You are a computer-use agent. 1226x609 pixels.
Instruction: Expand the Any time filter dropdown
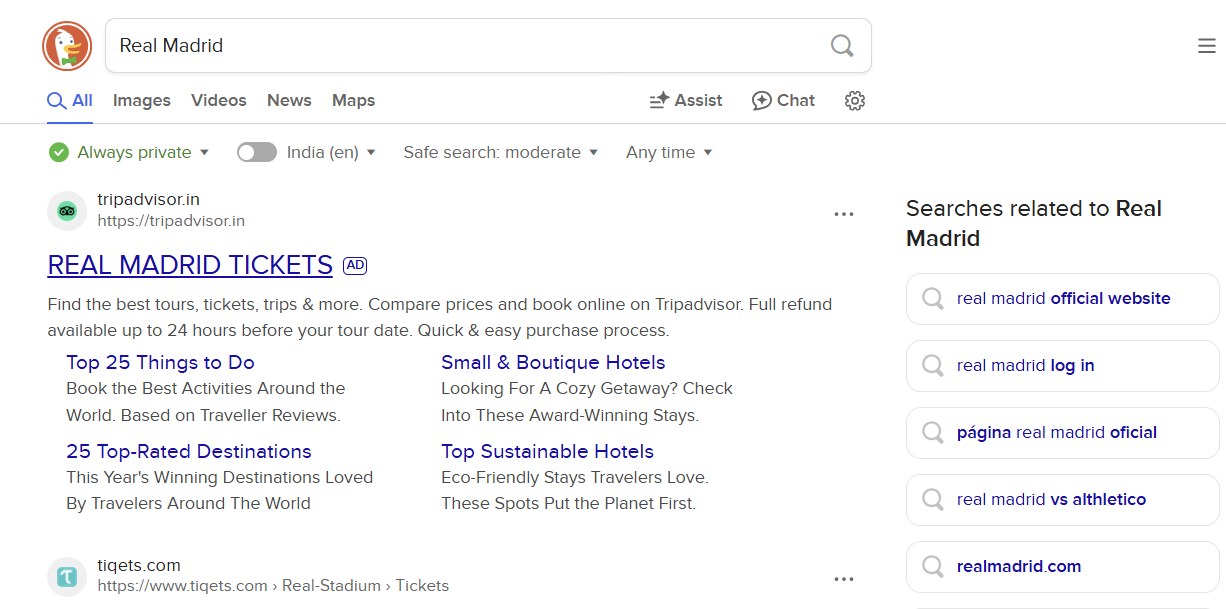[x=669, y=152]
